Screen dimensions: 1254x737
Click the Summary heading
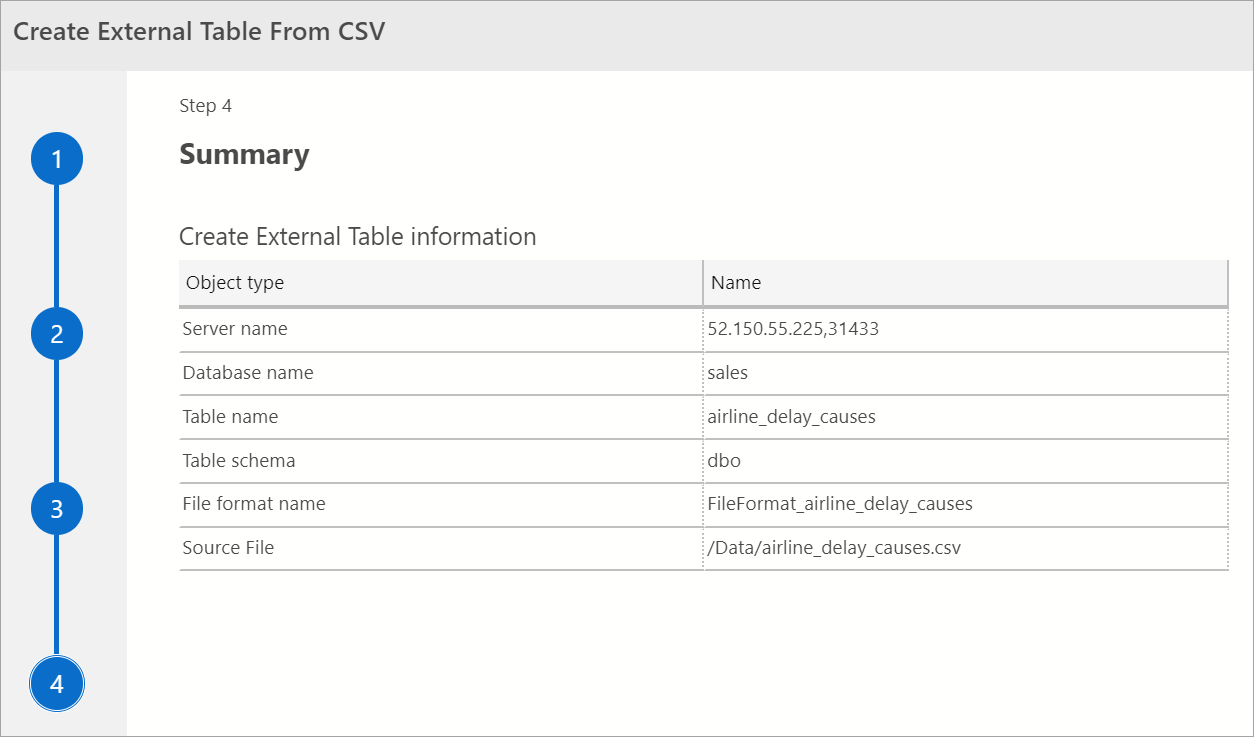[244, 155]
